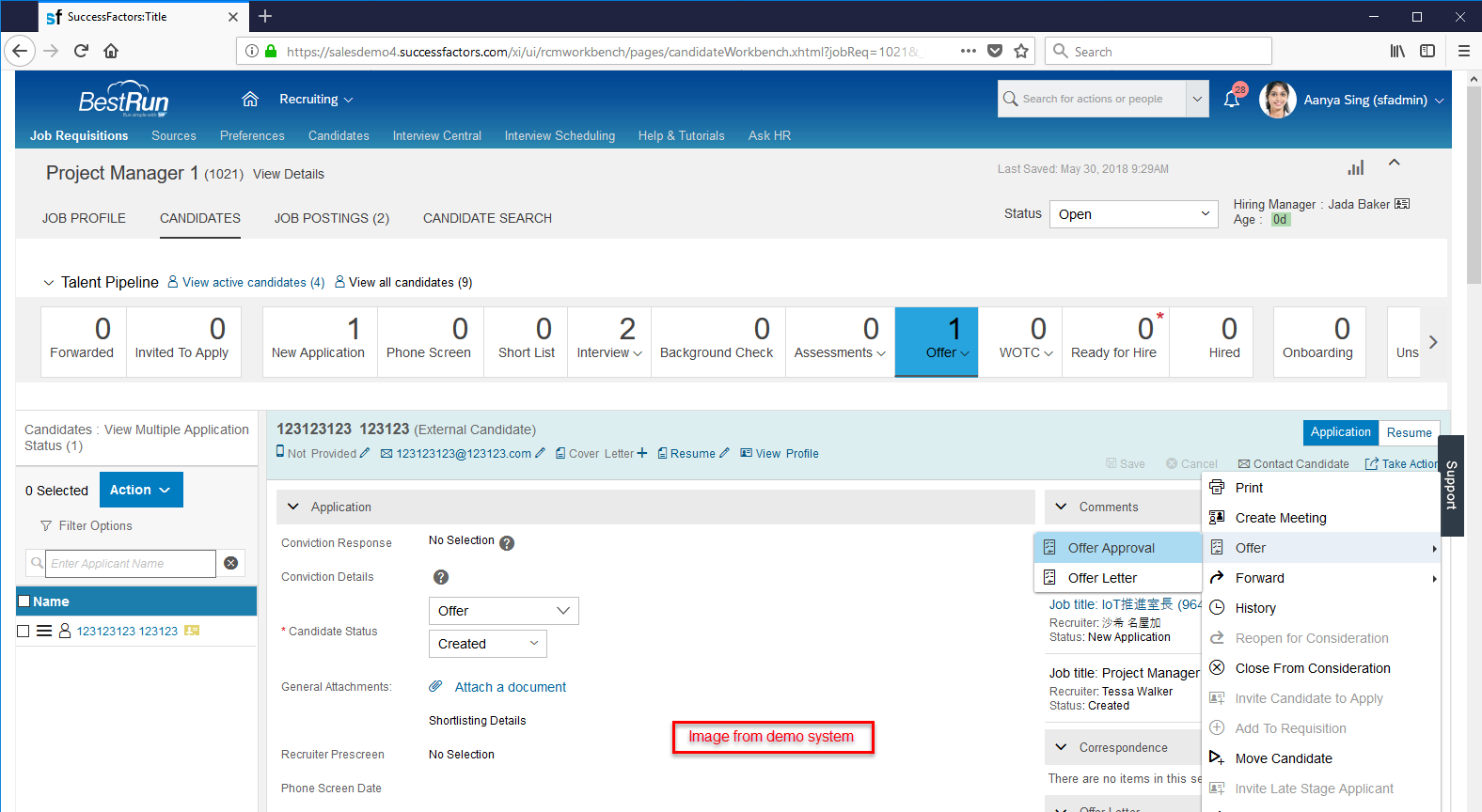Clear the applicant name search field

230,563
